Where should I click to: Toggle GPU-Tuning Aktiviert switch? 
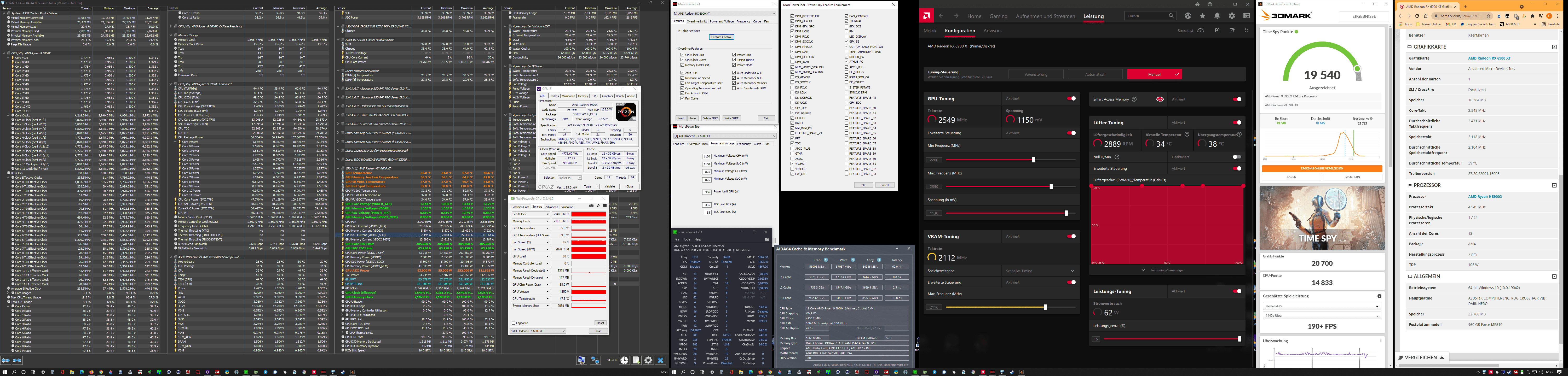coord(1071,98)
